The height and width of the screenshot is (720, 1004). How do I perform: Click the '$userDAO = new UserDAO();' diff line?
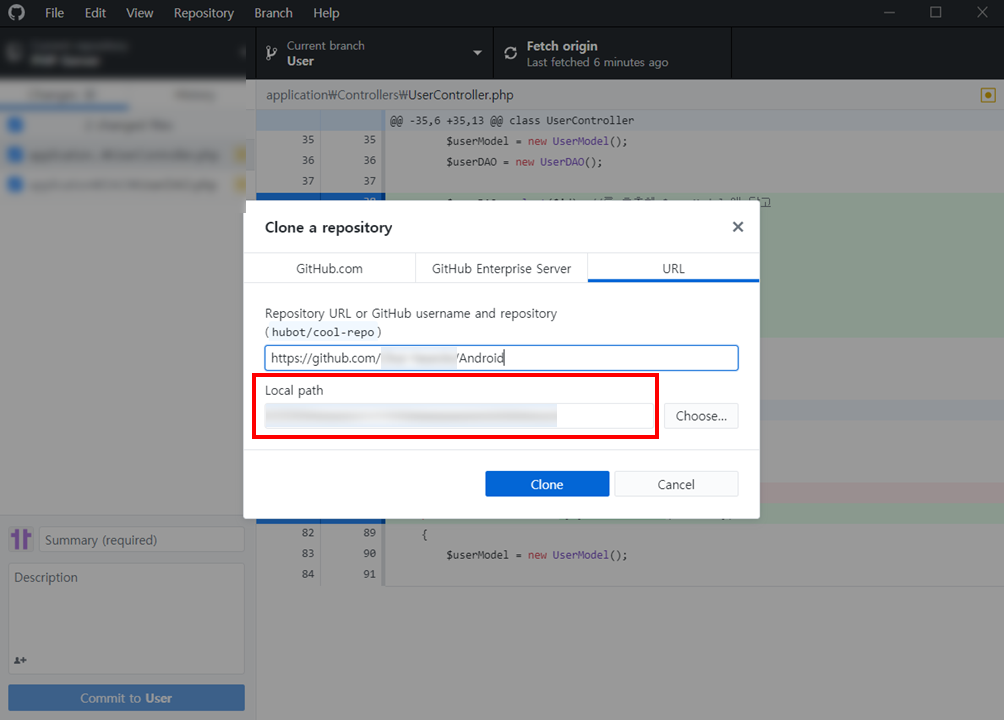coord(524,162)
